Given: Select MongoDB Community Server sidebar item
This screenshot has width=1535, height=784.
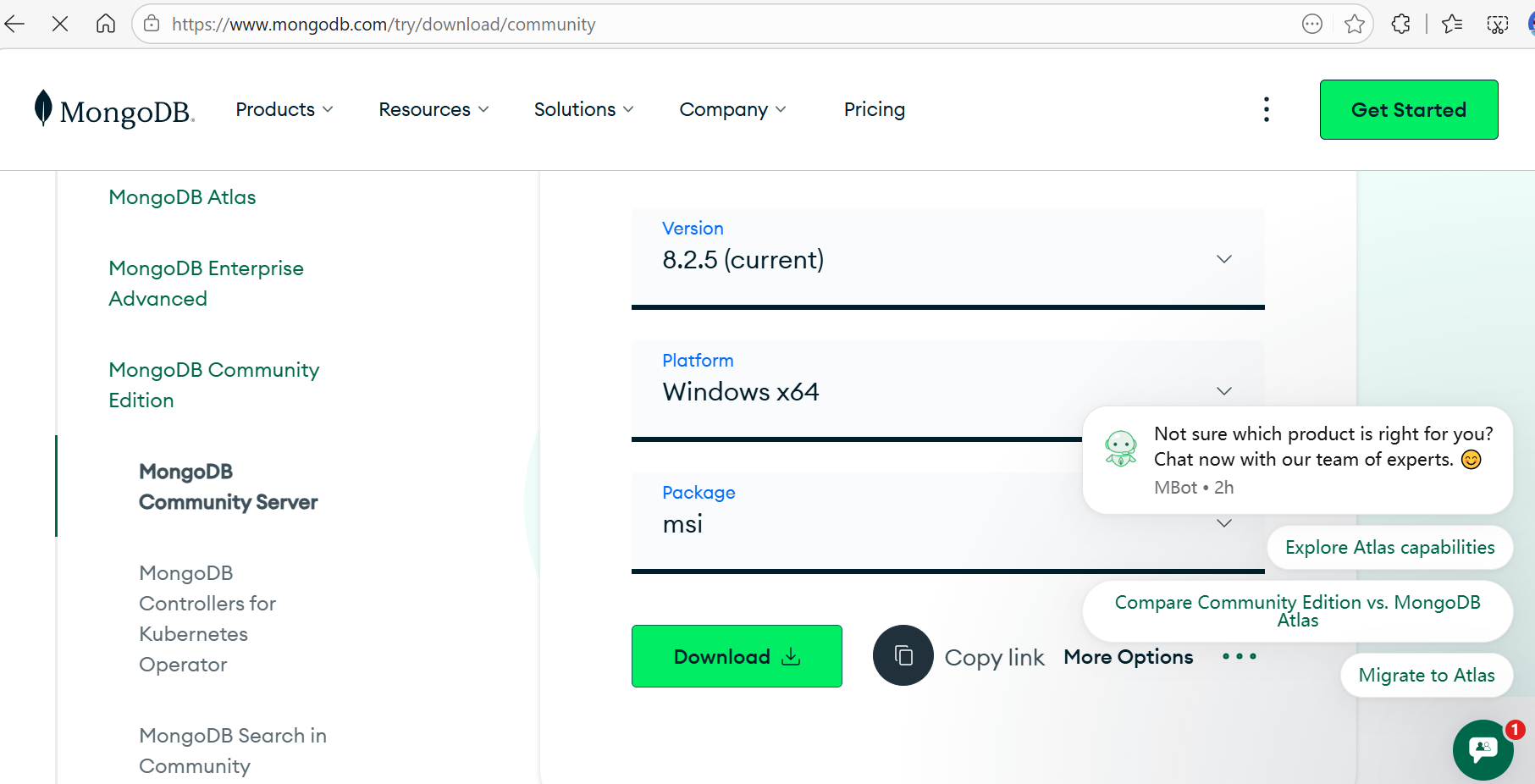Looking at the screenshot, I should [228, 487].
